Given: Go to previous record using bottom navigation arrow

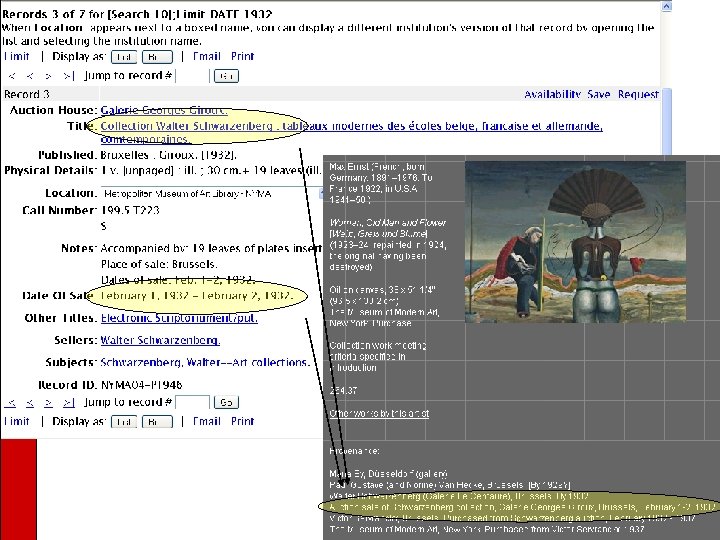Looking at the screenshot, I should tap(30, 403).
